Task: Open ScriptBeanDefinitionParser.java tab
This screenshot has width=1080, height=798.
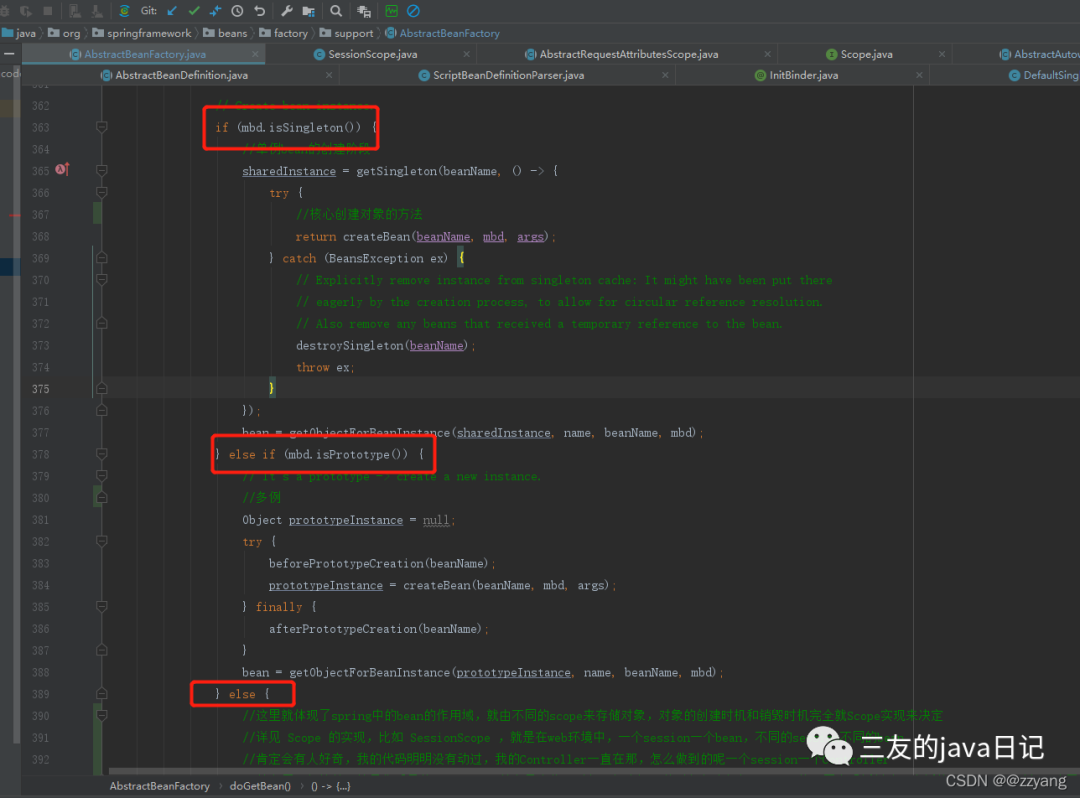Action: click(x=508, y=75)
